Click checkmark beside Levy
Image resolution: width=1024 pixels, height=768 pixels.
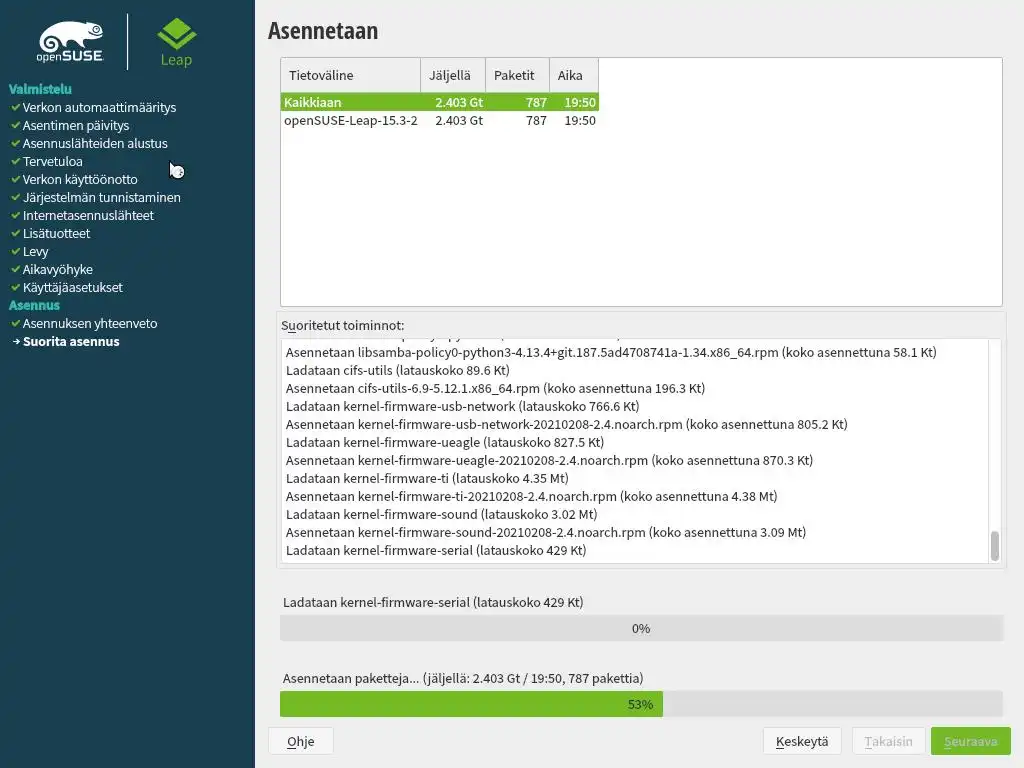pyautogui.click(x=16, y=251)
